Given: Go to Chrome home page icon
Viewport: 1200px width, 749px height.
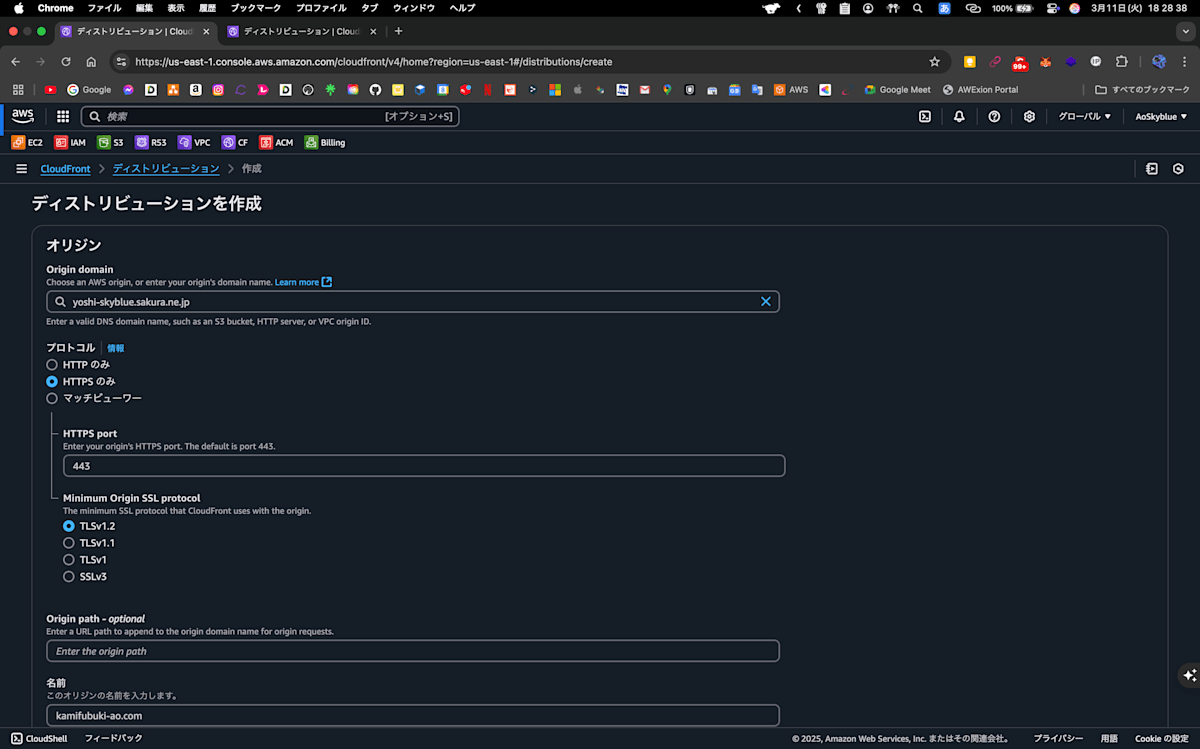Looking at the screenshot, I should coord(91,61).
